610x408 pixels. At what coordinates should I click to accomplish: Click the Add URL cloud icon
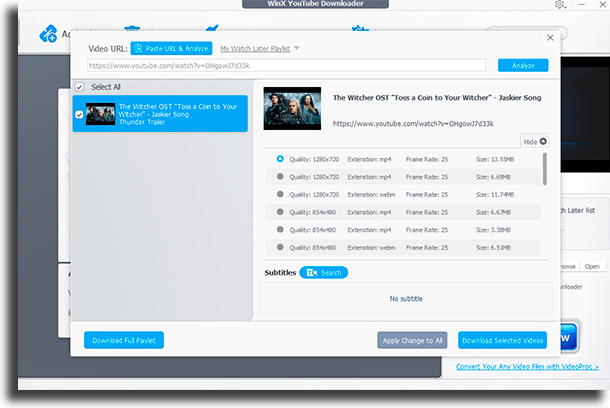48,34
